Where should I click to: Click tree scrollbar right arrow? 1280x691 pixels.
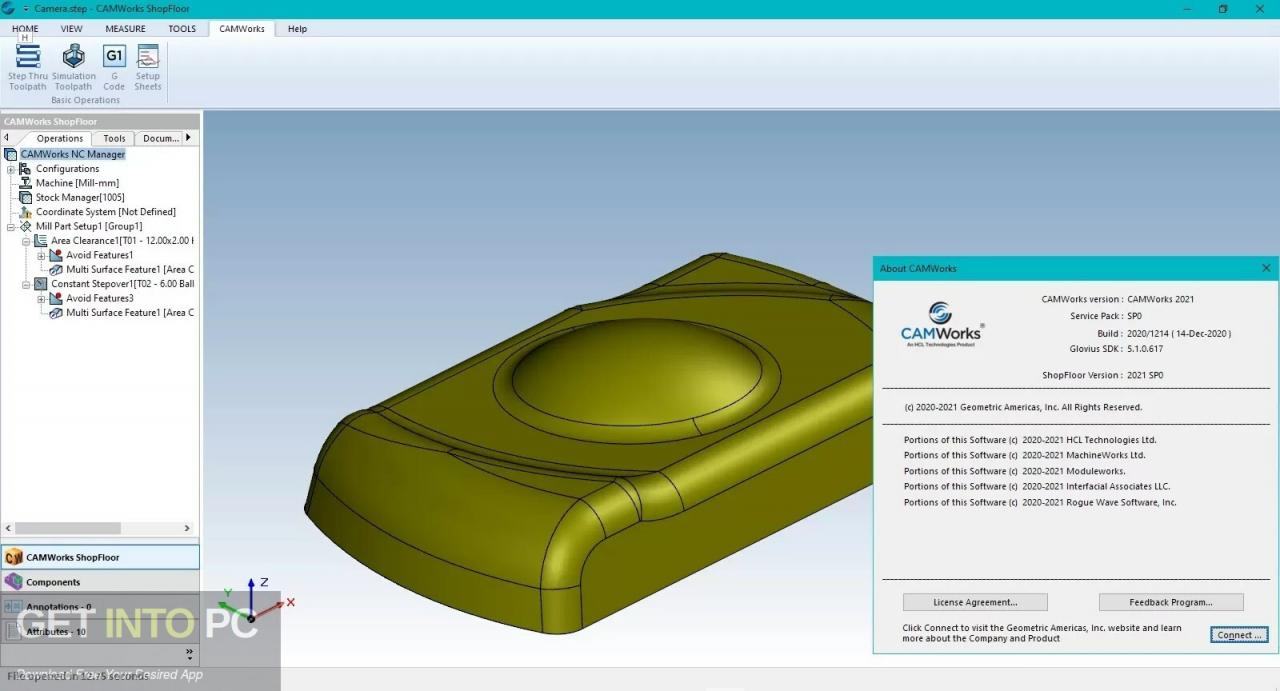point(187,528)
